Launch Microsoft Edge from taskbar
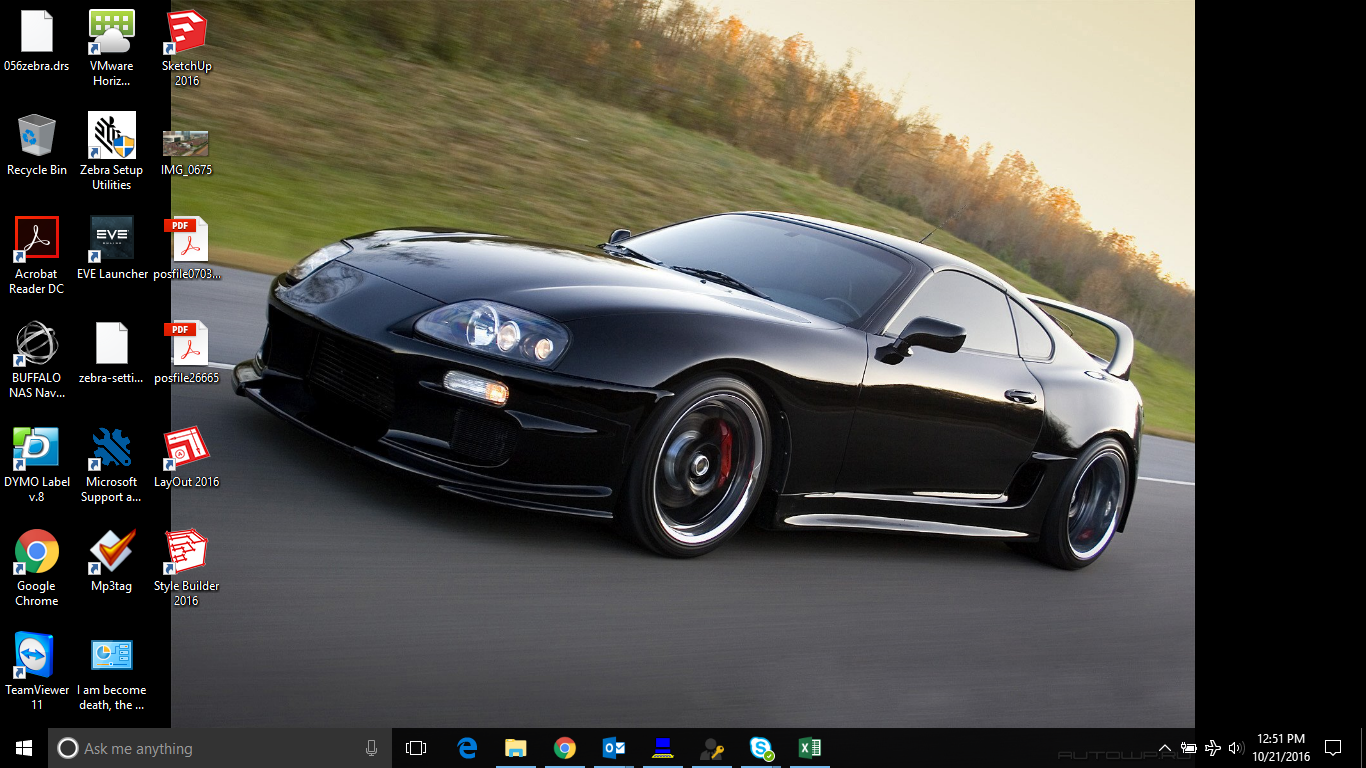 pyautogui.click(x=466, y=748)
